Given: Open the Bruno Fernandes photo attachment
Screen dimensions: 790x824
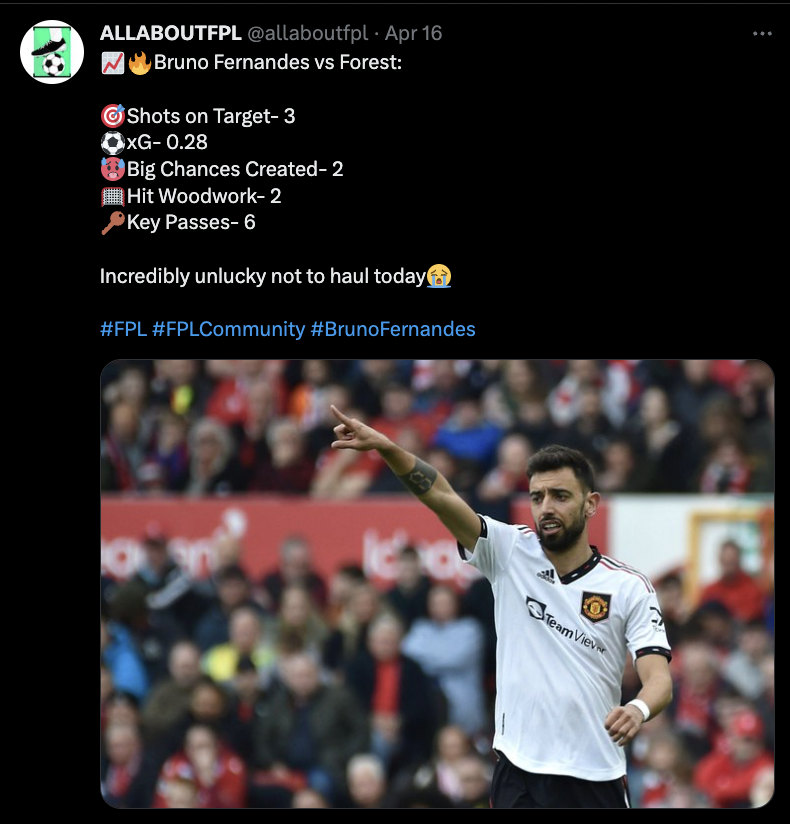Looking at the screenshot, I should [x=437, y=583].
